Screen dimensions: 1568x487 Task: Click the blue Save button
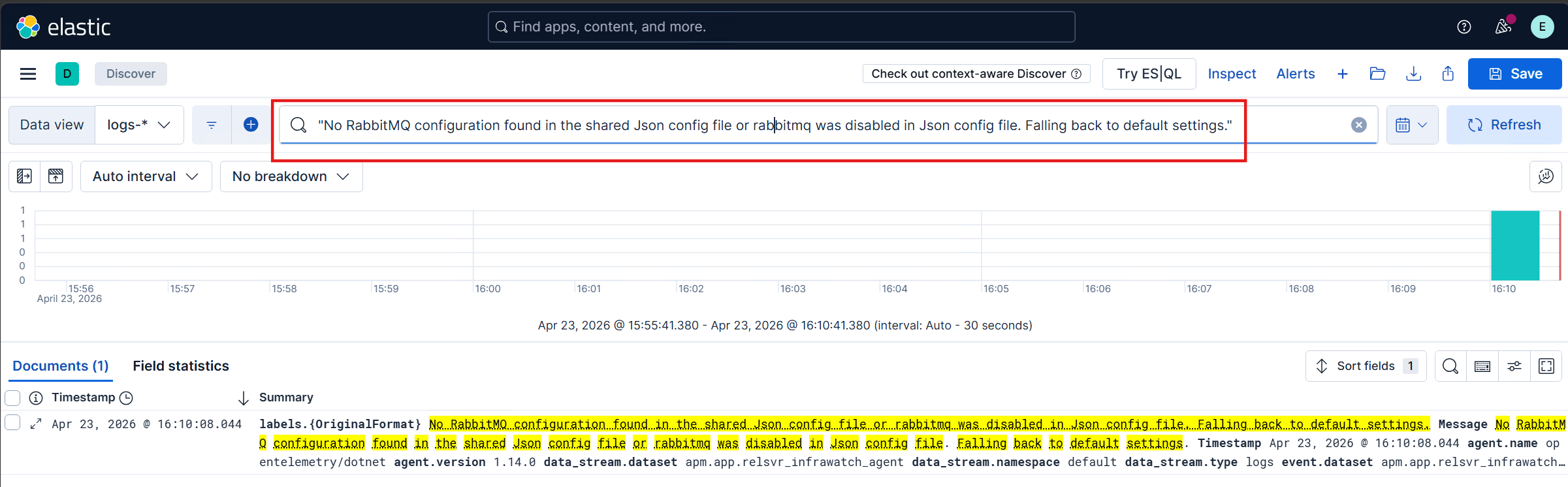tap(1514, 74)
